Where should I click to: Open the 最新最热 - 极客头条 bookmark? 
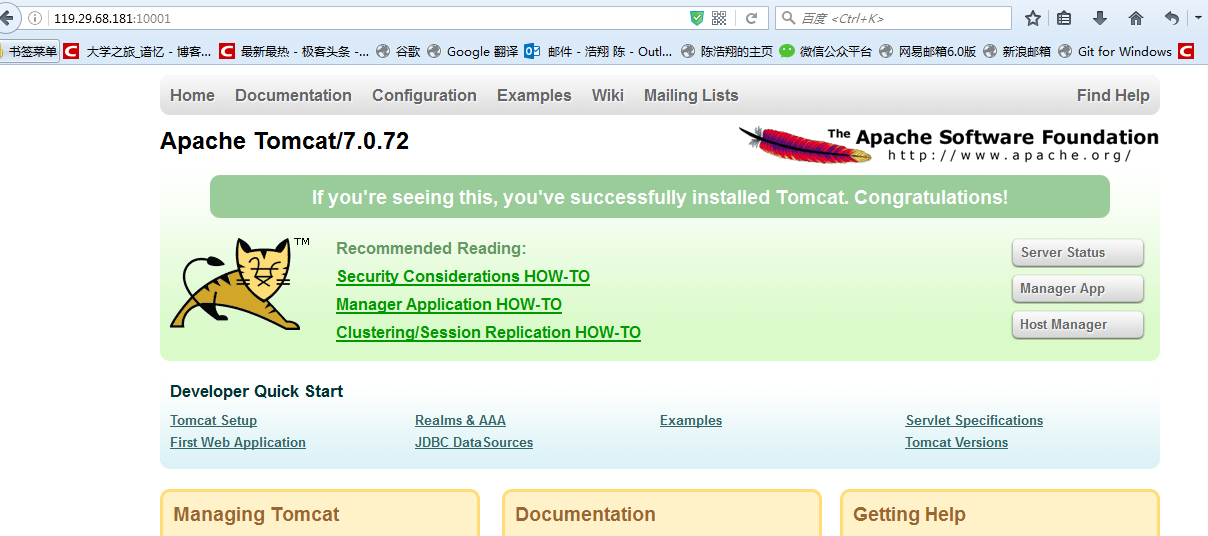click(294, 51)
